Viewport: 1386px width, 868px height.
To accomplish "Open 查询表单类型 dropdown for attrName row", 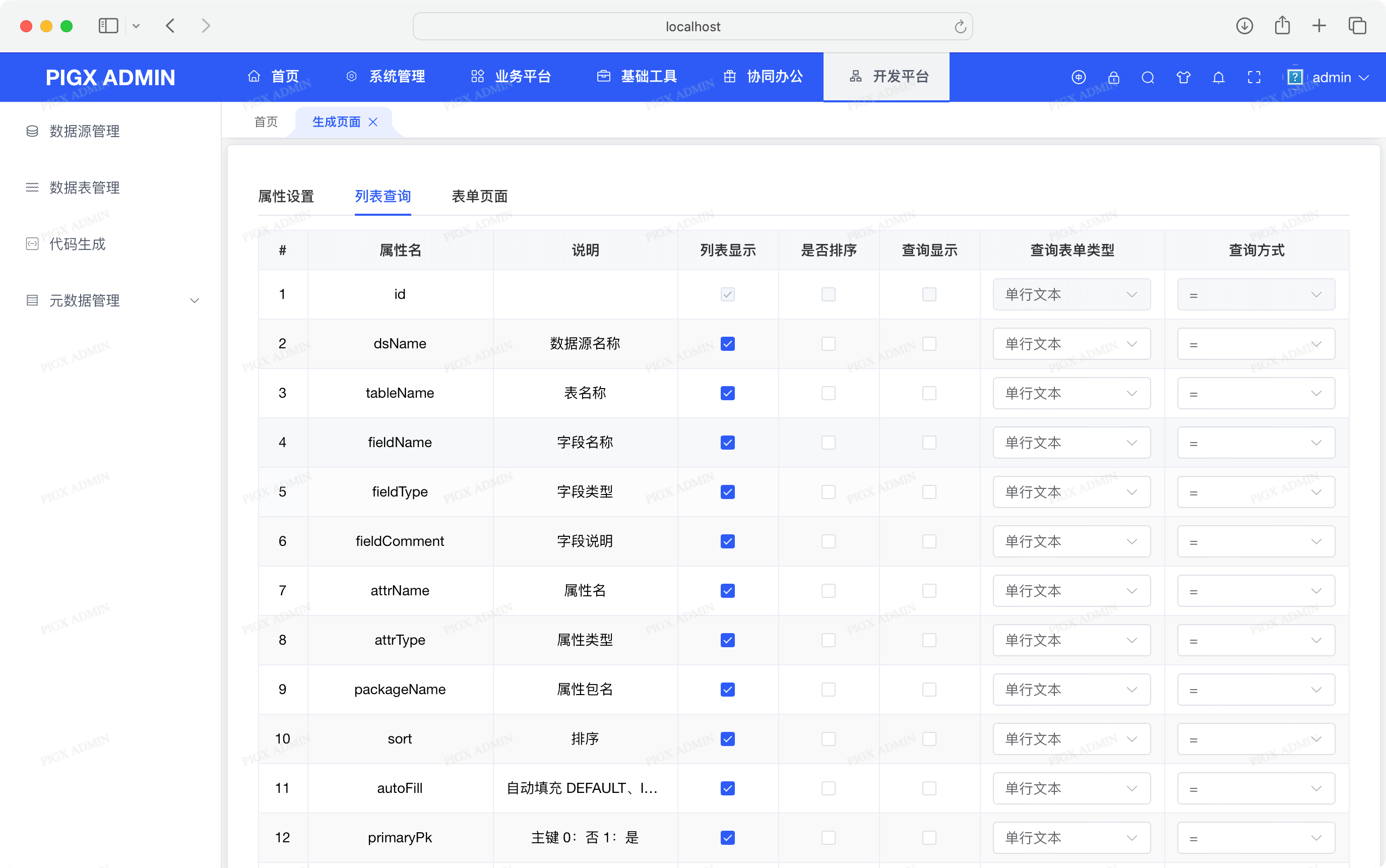I will point(1071,590).
